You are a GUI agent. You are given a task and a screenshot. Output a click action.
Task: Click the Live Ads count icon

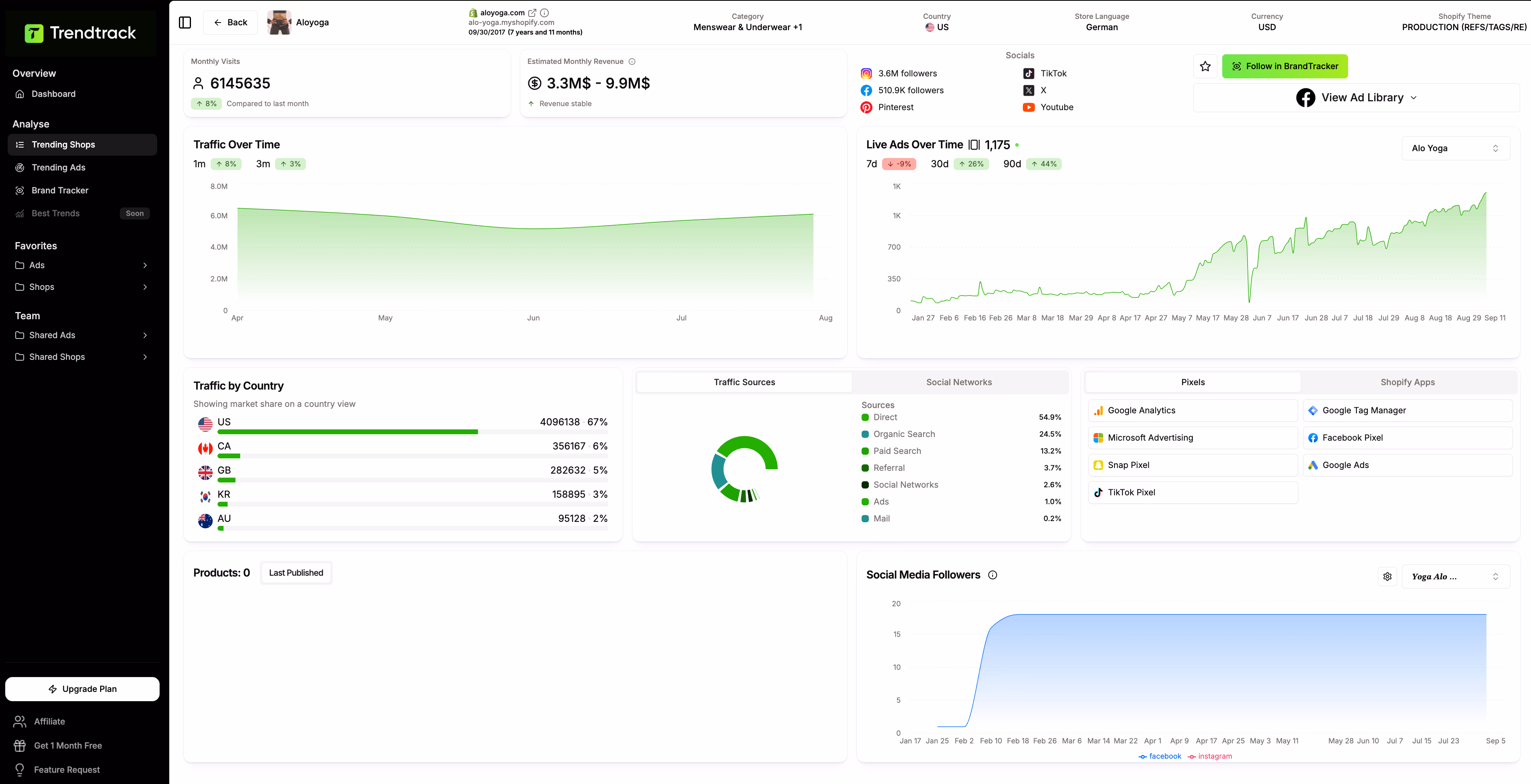tap(974, 145)
